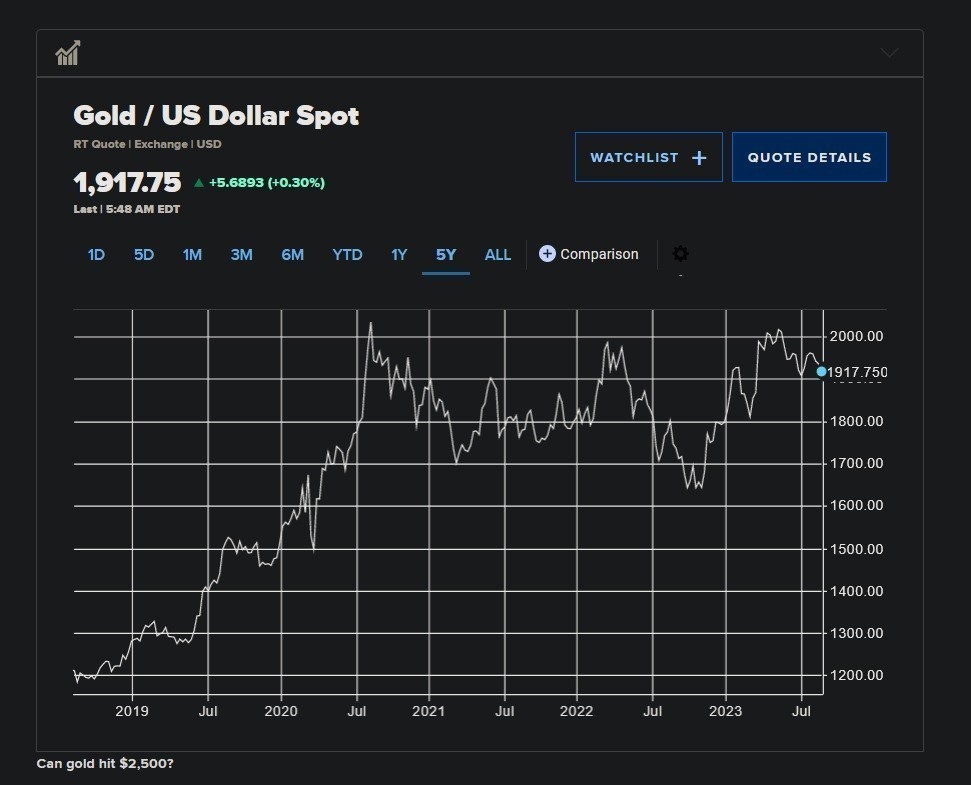Image resolution: width=971 pixels, height=785 pixels.
Task: Switch chart to 1M range
Action: [192, 255]
